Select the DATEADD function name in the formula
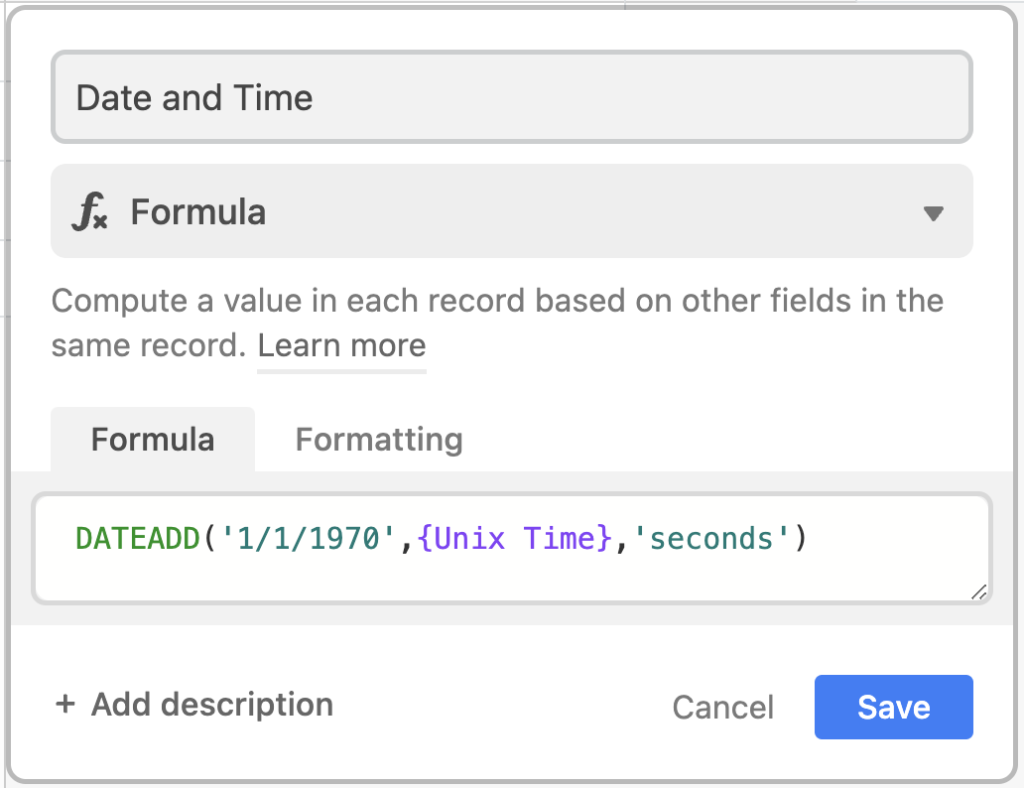The height and width of the screenshot is (788, 1024). [137, 538]
